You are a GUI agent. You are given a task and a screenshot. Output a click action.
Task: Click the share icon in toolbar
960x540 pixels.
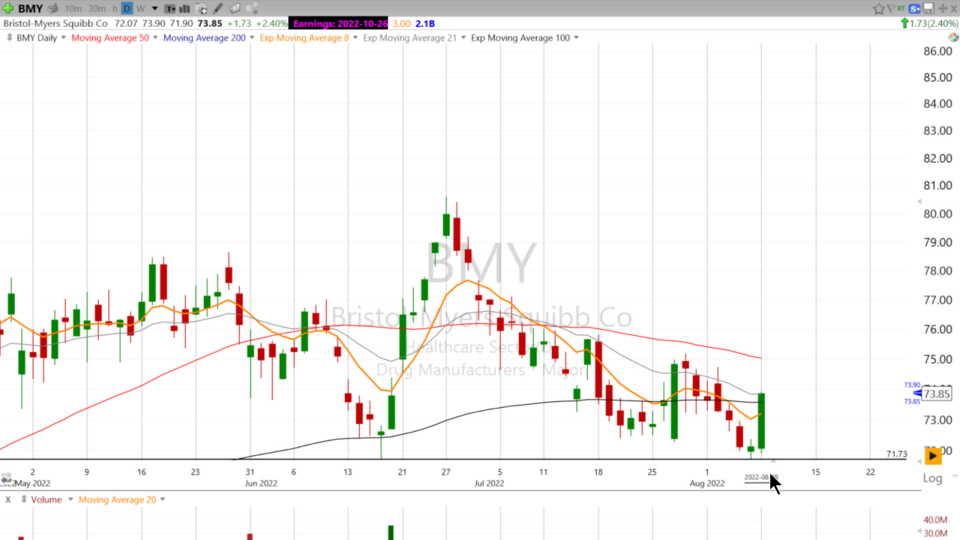251,9
